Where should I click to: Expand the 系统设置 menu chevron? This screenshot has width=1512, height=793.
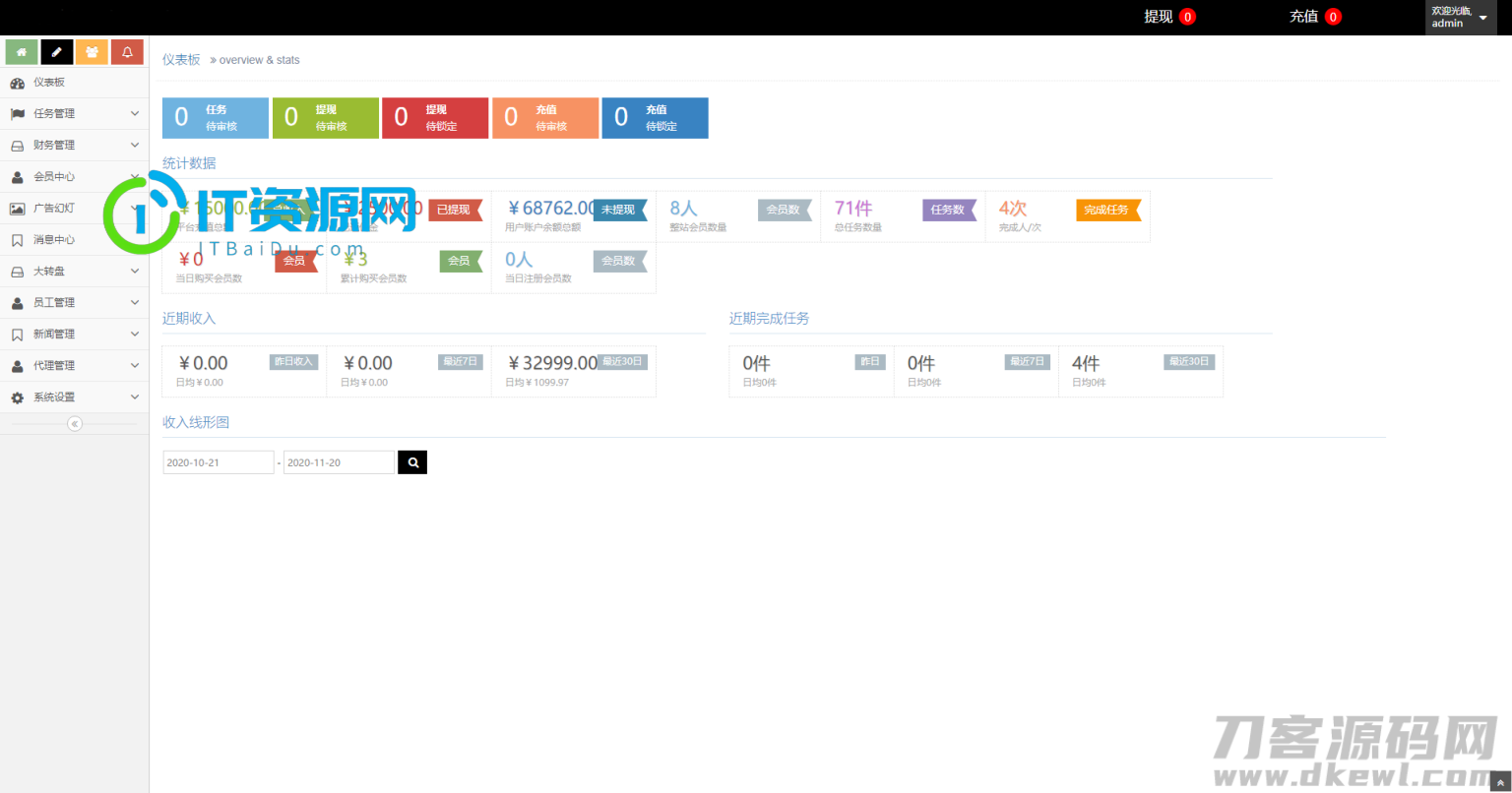point(135,397)
